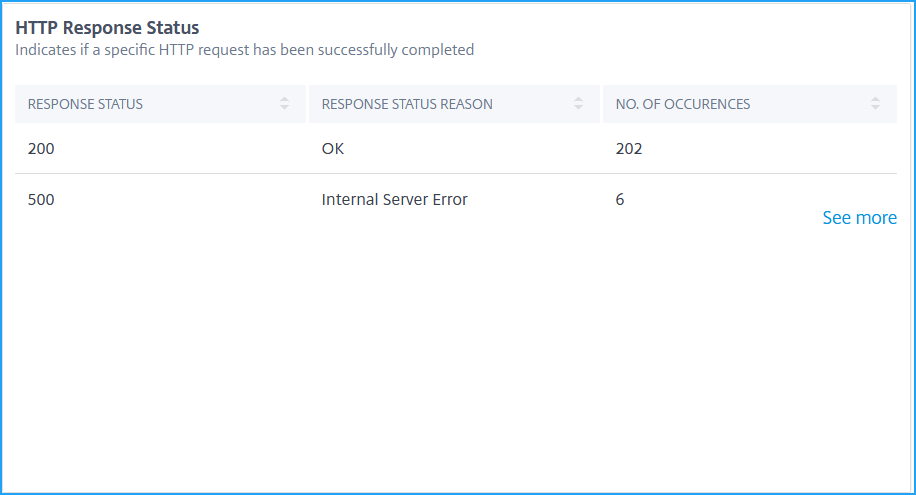Click the up arrow of Status Reason sorter
Viewport: 916px width, 495px height.
pyautogui.click(x=578, y=99)
